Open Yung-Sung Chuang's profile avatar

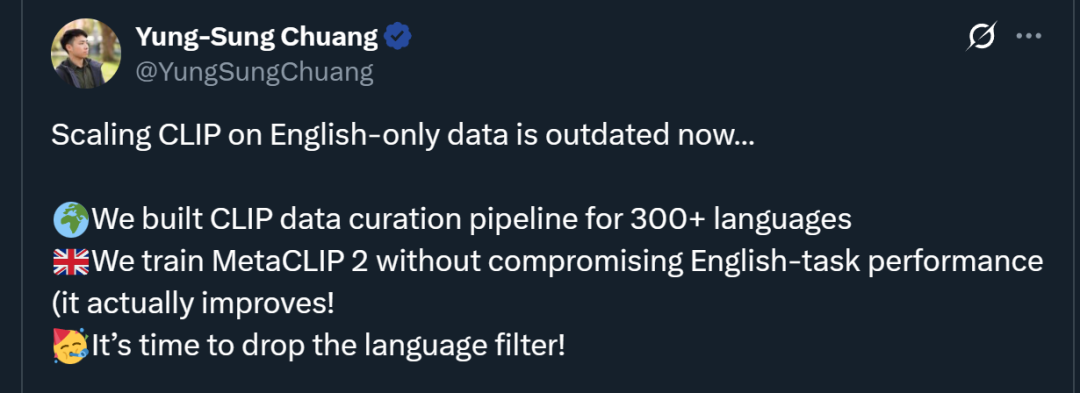(x=87, y=54)
